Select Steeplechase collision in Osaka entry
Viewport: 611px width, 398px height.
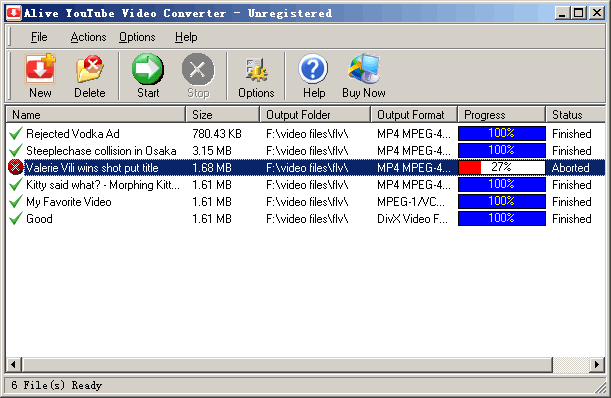coord(101,151)
